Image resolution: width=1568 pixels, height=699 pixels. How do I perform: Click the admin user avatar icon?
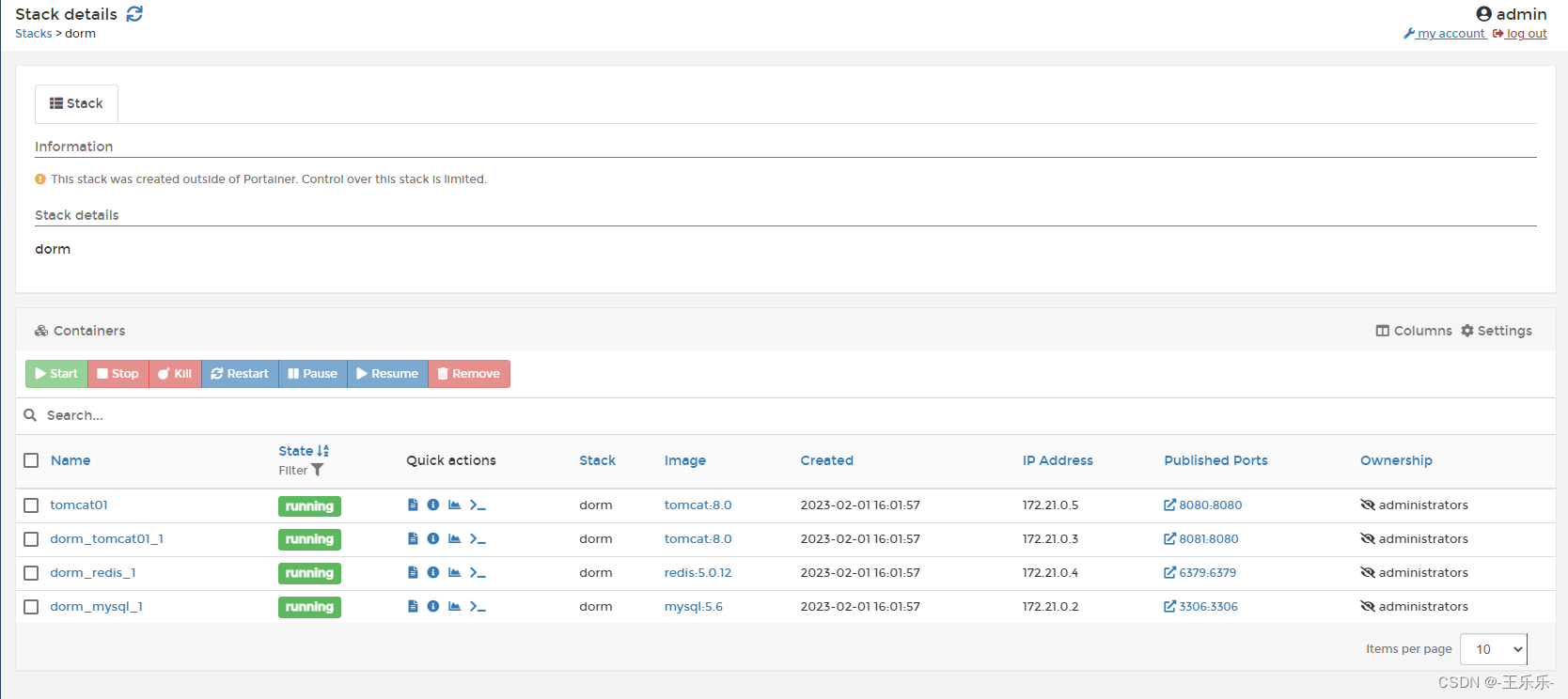click(1484, 14)
